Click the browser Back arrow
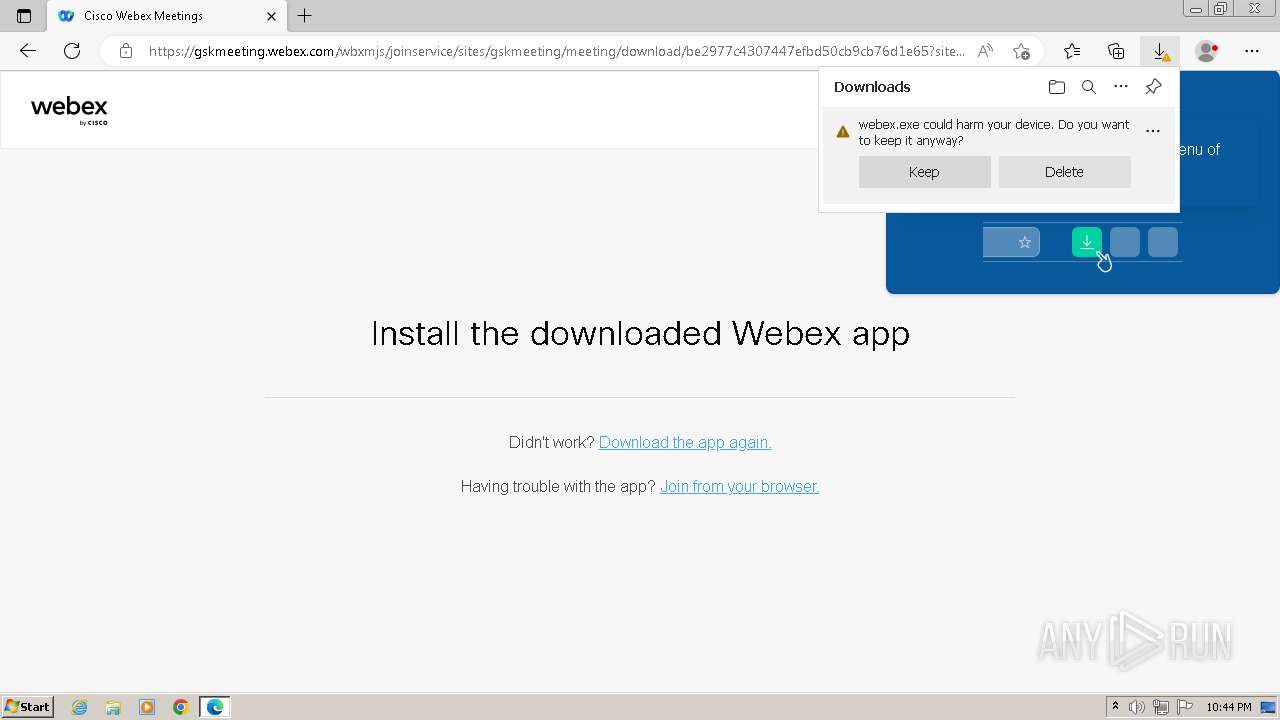Image resolution: width=1280 pixels, height=720 pixels. tap(28, 51)
